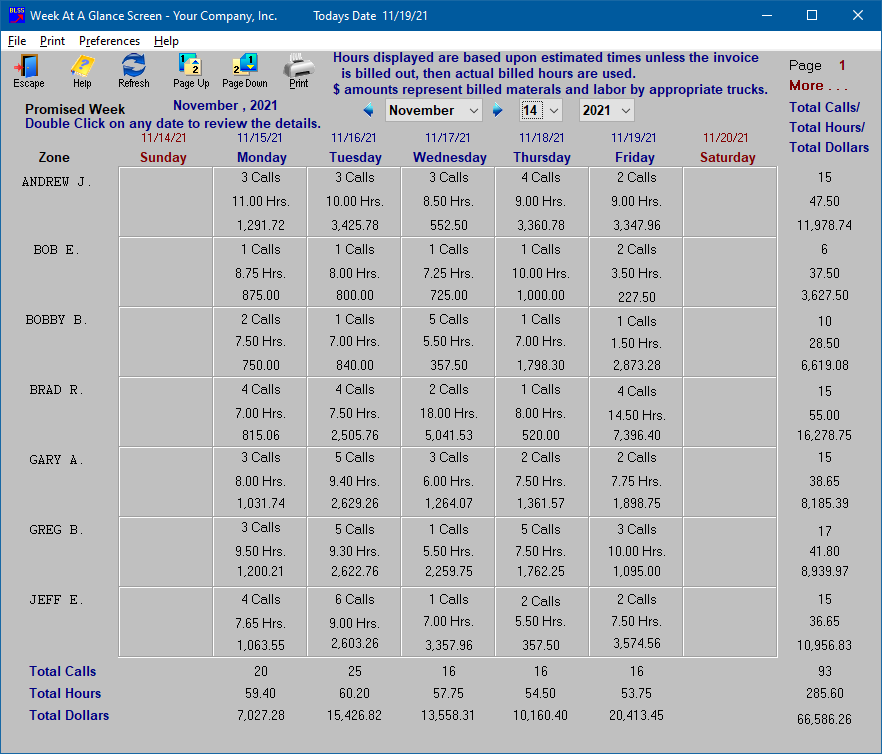
Task: Go back using left blue arrow
Action: click(369, 110)
